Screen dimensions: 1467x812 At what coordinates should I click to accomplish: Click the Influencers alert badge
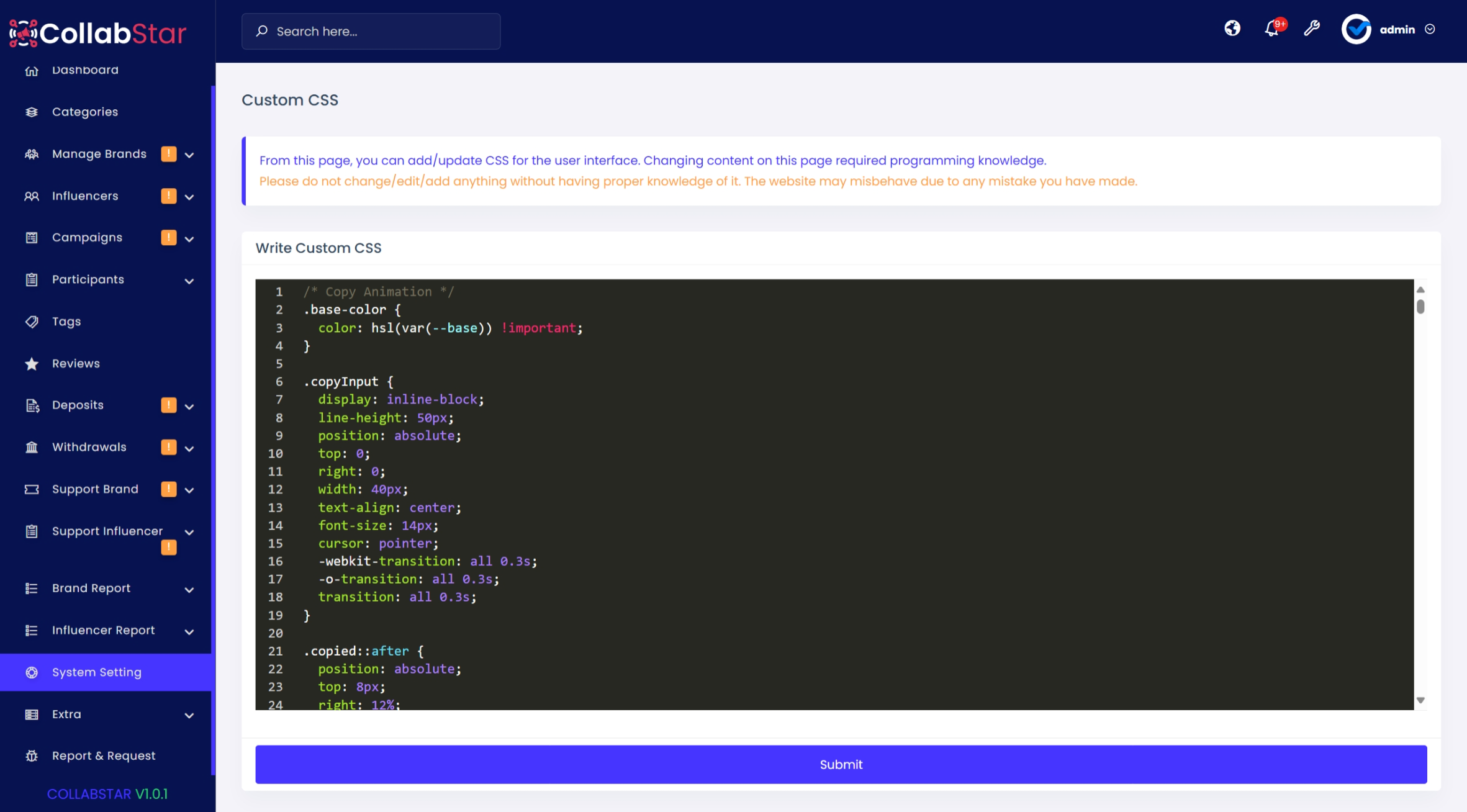pos(169,196)
